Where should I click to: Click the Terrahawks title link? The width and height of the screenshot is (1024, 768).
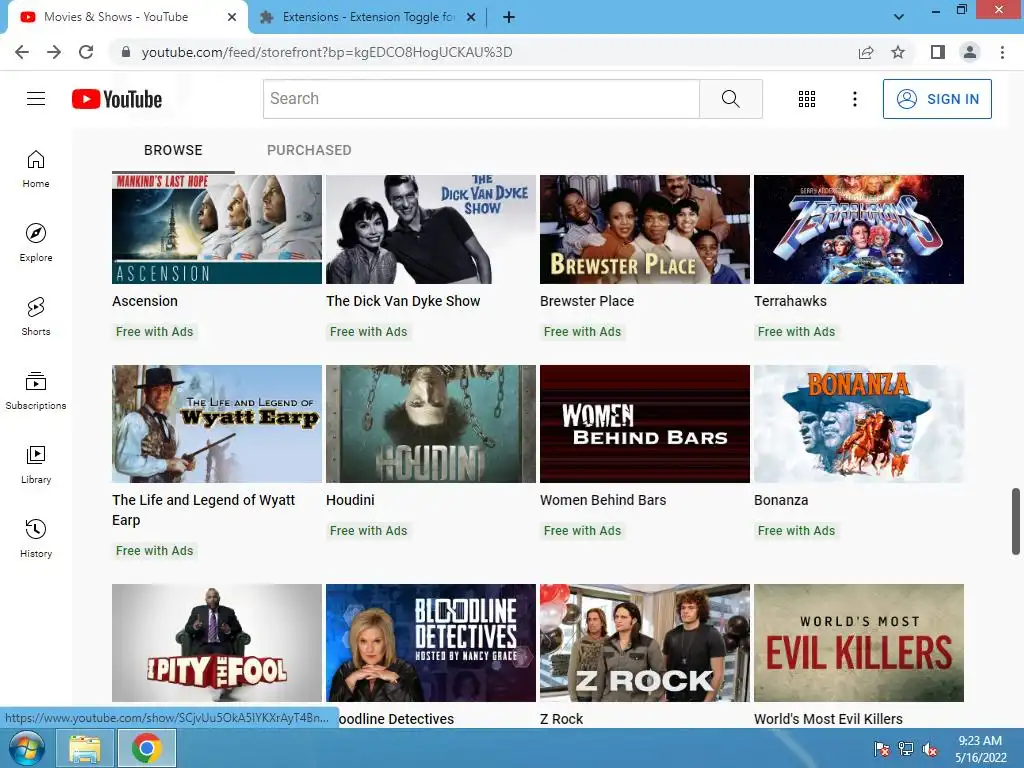(790, 301)
